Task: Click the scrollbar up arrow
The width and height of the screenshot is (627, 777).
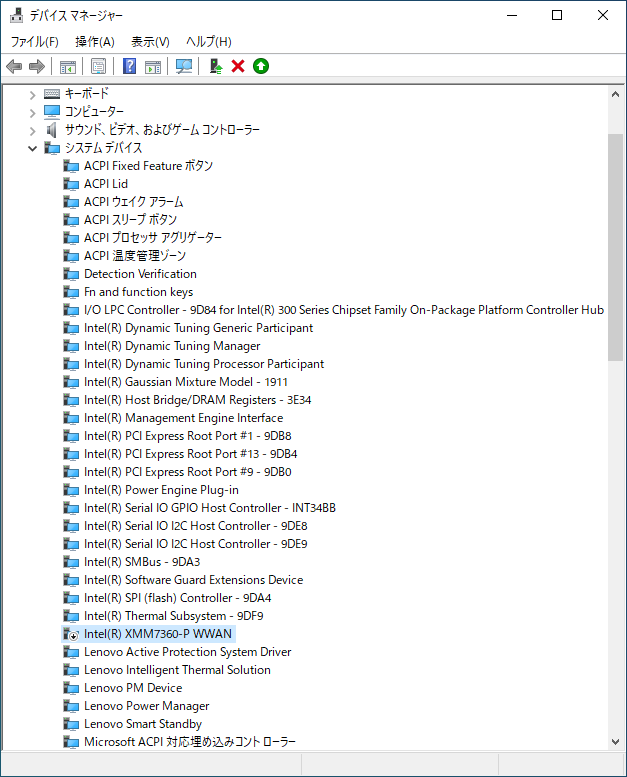Action: coord(616,94)
